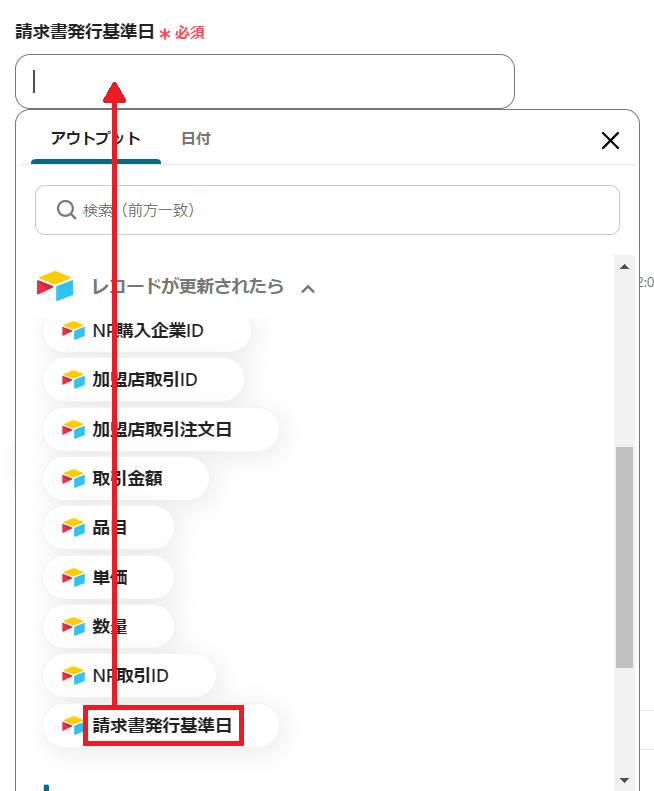Collapse the レコードが更新されたら section chevron
Screen dimensions: 654x791
click(308, 289)
